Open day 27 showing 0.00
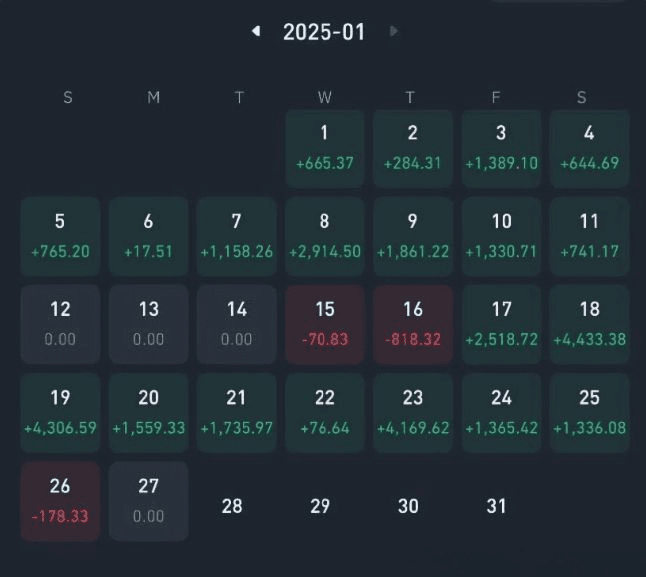Screen dimensions: 646x577 (148, 500)
